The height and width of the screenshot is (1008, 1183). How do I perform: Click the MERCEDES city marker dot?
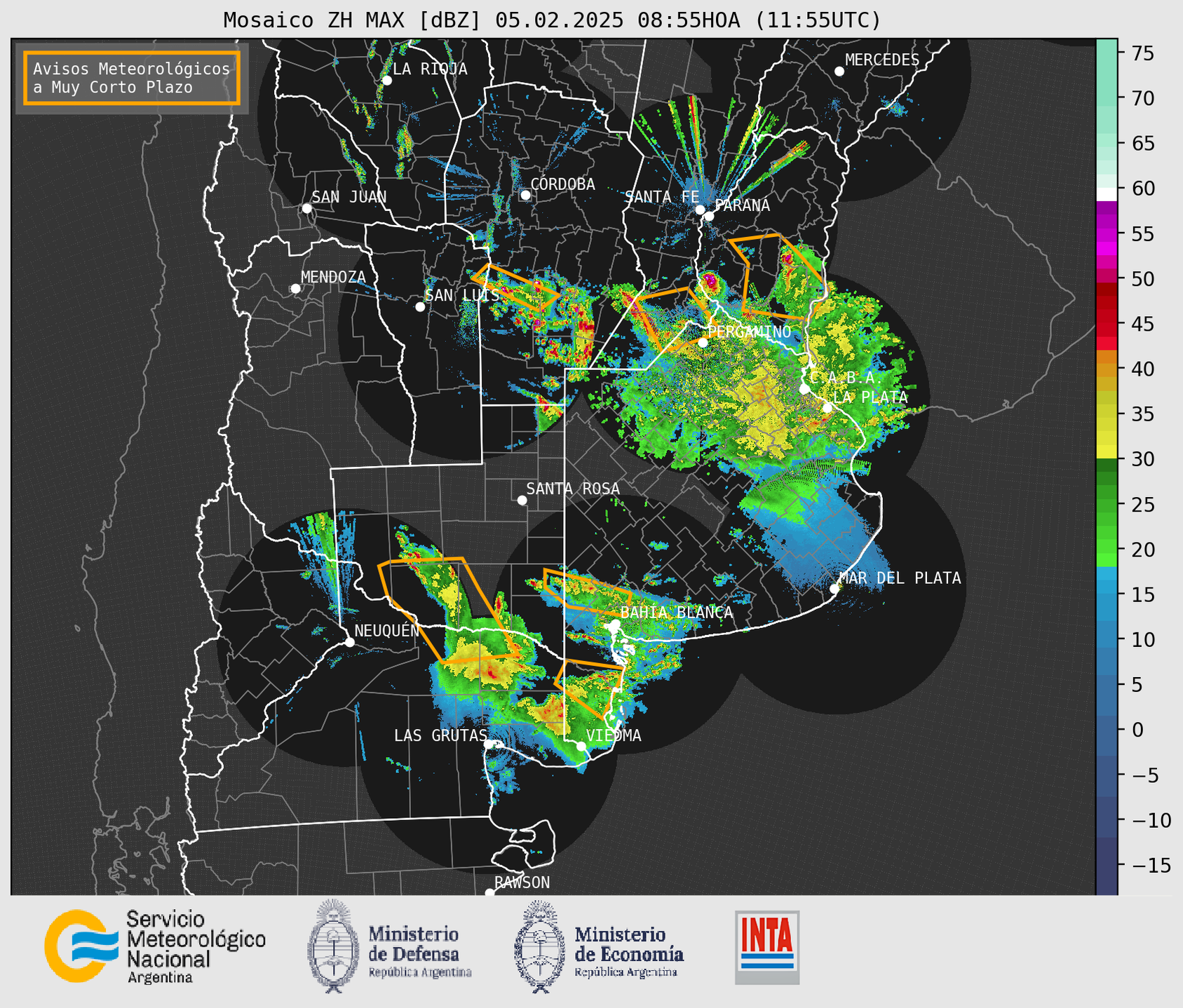[x=839, y=71]
